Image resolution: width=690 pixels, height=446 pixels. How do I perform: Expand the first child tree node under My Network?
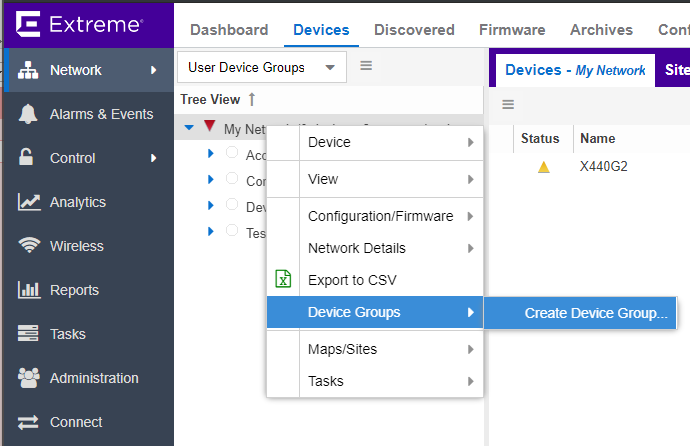[211, 154]
